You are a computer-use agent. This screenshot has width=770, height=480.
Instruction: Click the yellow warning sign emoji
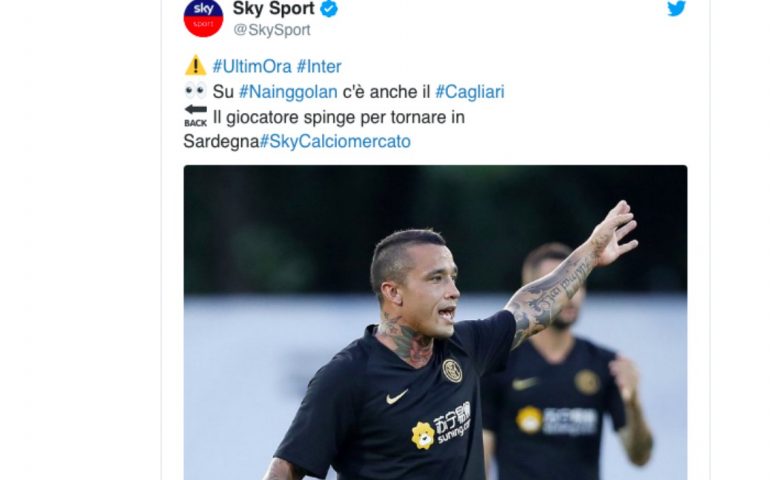coord(195,65)
